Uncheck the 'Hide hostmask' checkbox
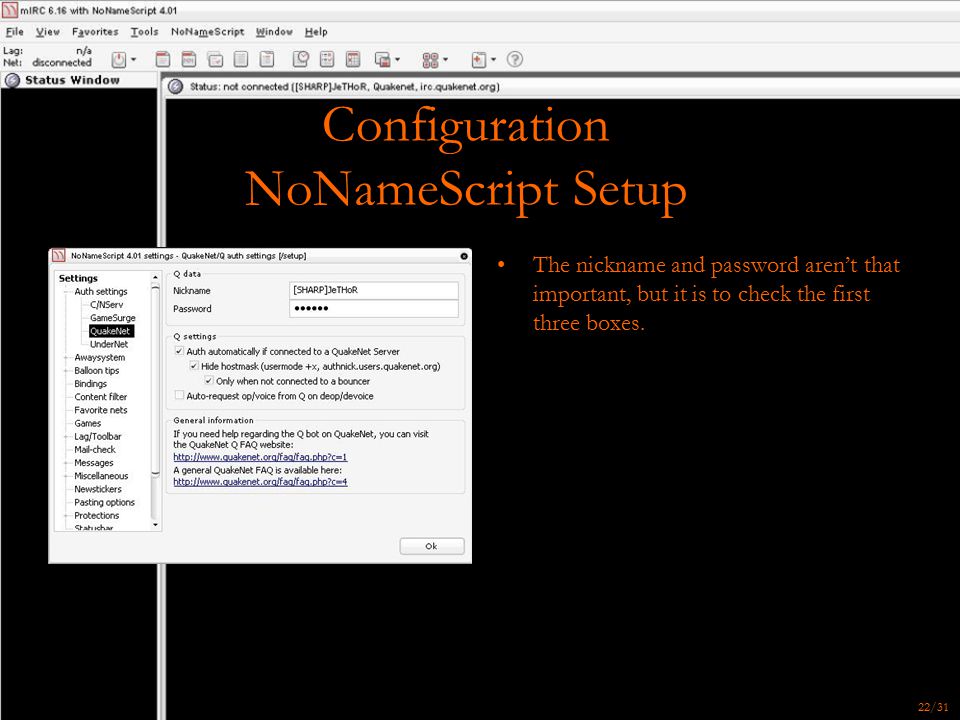 194,366
